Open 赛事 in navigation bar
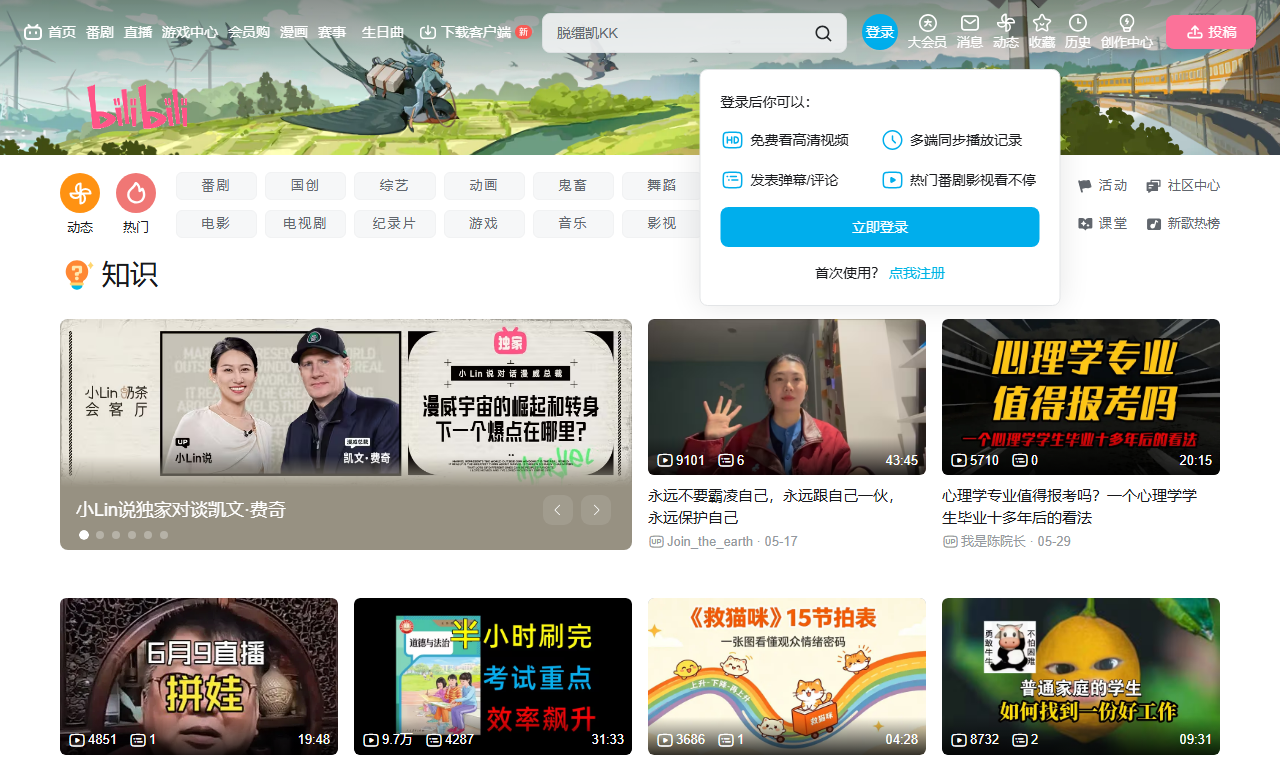Screen dimensions: 1280x768 pyautogui.click(x=332, y=32)
